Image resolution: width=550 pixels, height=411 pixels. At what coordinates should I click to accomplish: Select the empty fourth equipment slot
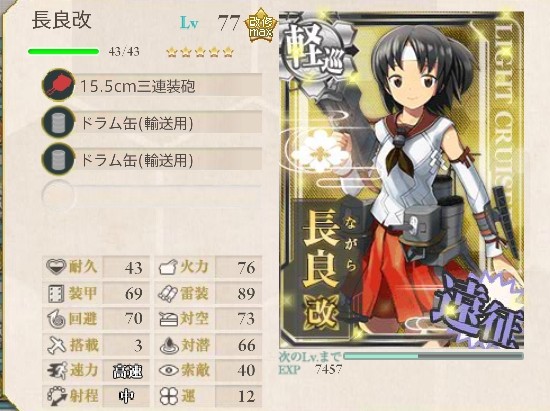point(152,195)
